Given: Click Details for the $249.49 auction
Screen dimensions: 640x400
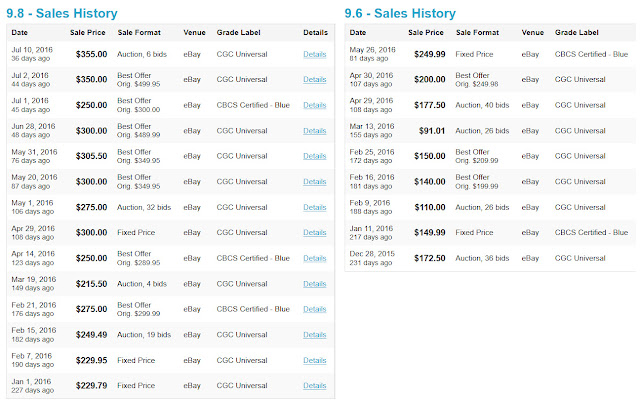Looking at the screenshot, I should (x=315, y=335).
